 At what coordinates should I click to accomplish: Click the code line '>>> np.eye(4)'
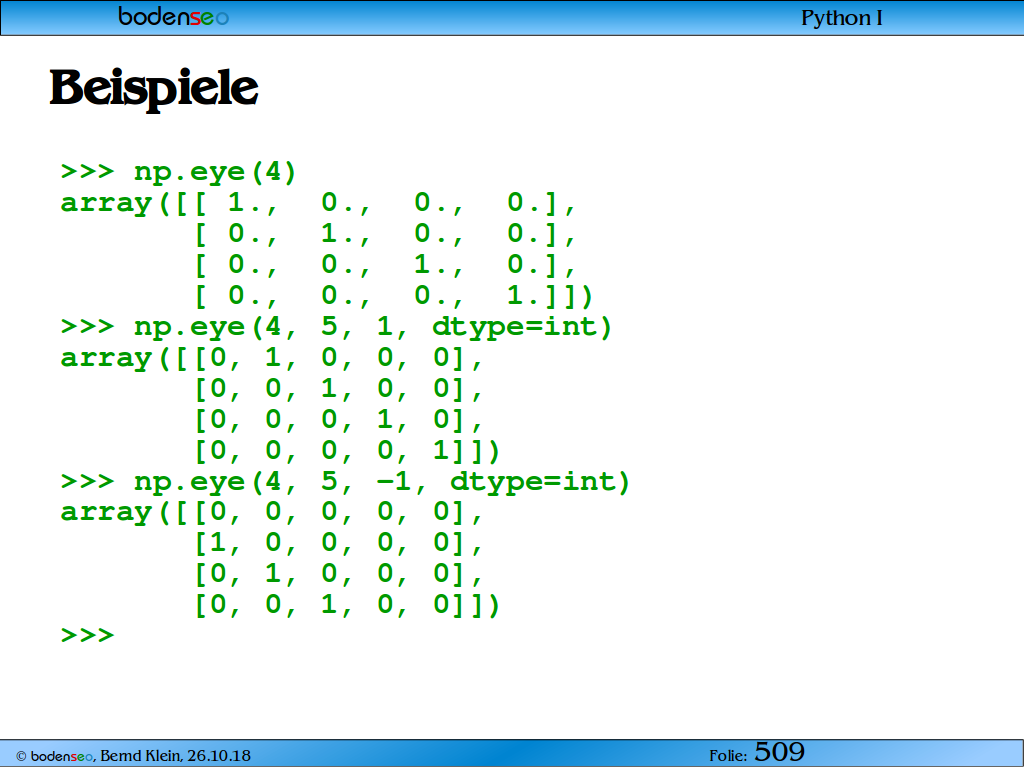pyautogui.click(x=179, y=172)
